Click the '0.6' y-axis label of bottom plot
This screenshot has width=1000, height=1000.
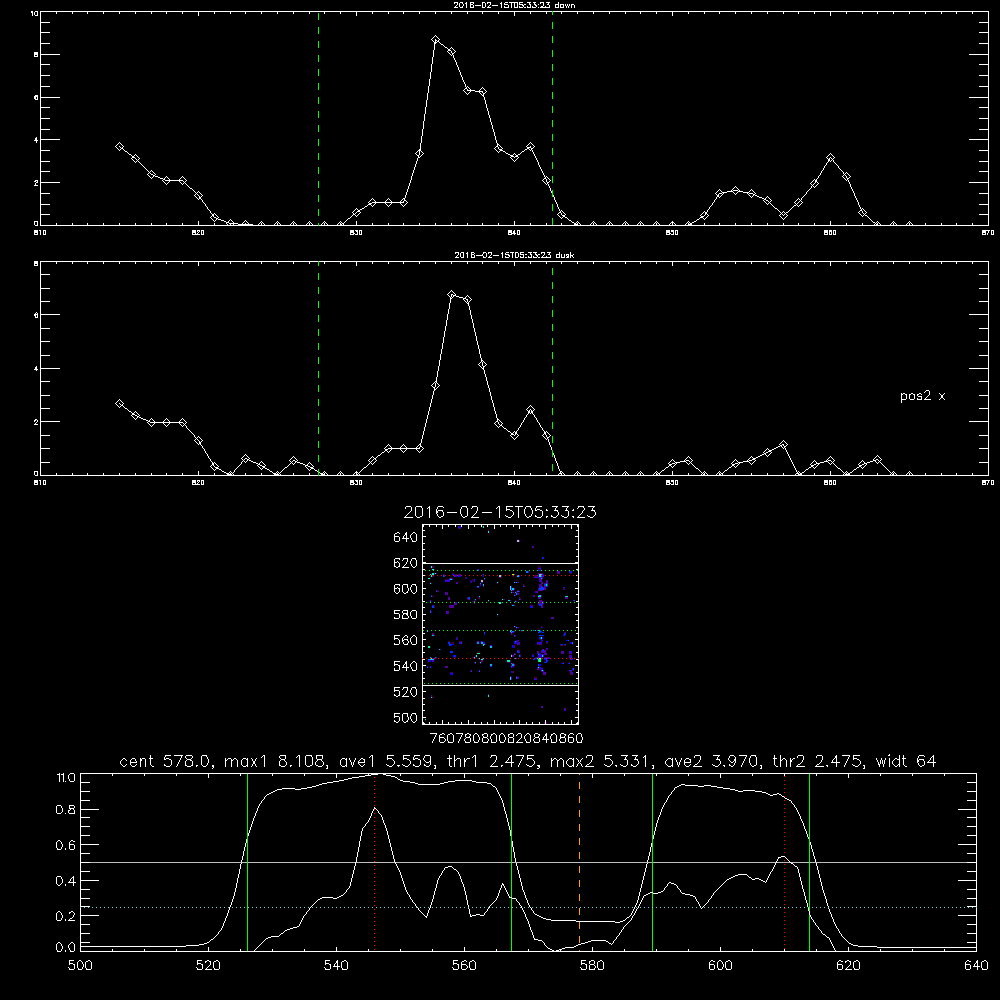coord(66,845)
